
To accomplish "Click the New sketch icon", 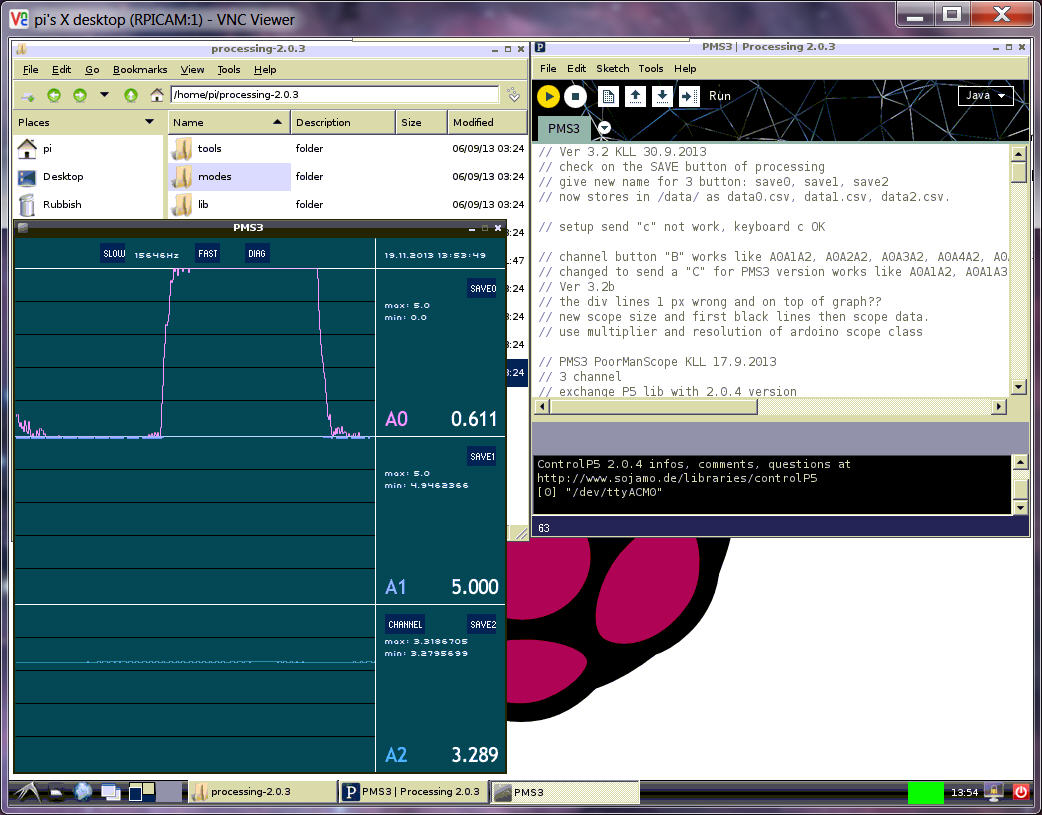I will [x=608, y=96].
